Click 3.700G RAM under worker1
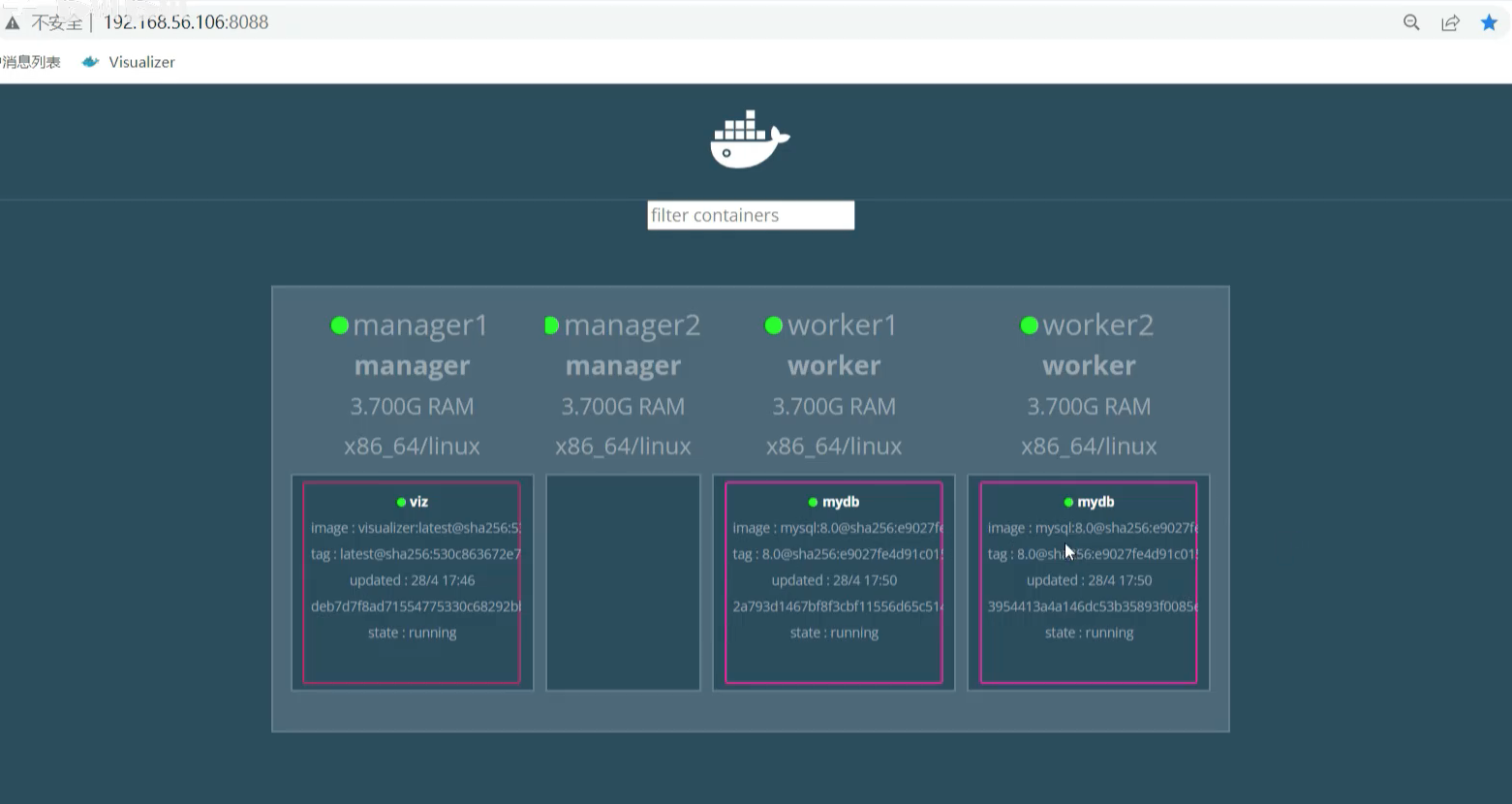The height and width of the screenshot is (804, 1512). [x=834, y=407]
